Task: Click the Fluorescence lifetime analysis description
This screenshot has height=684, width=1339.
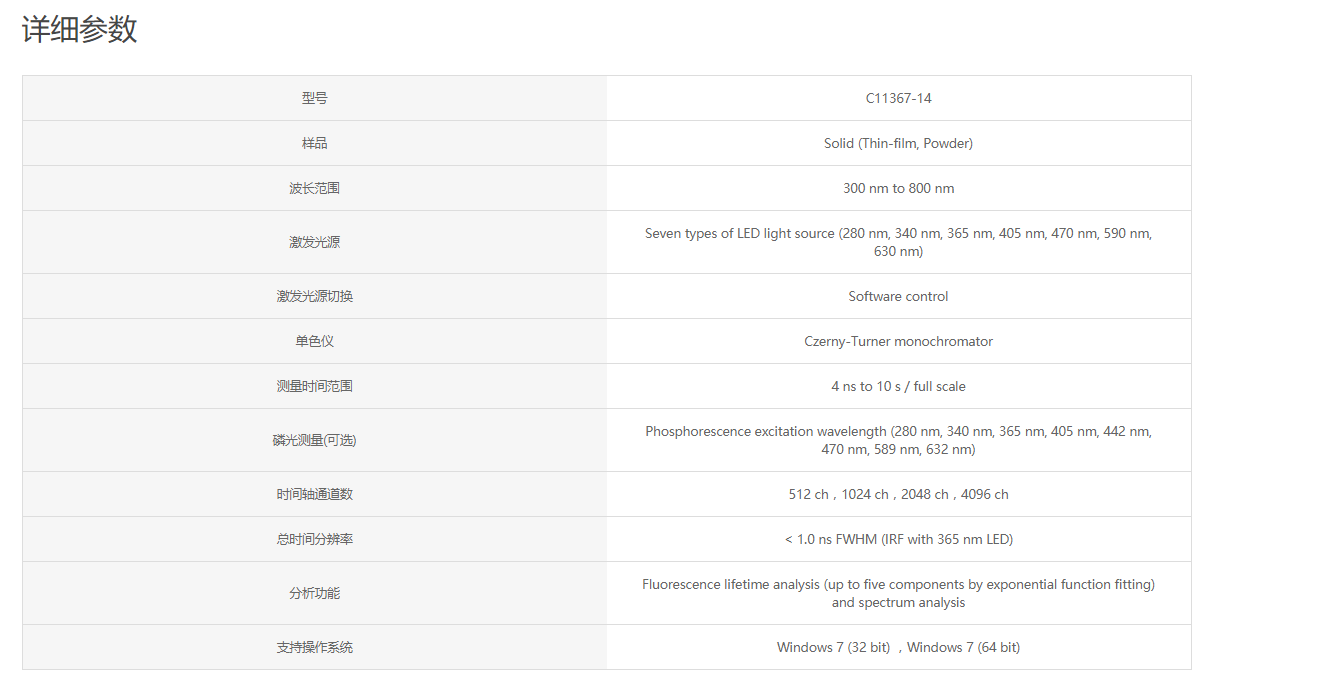Action: pyautogui.click(x=898, y=593)
